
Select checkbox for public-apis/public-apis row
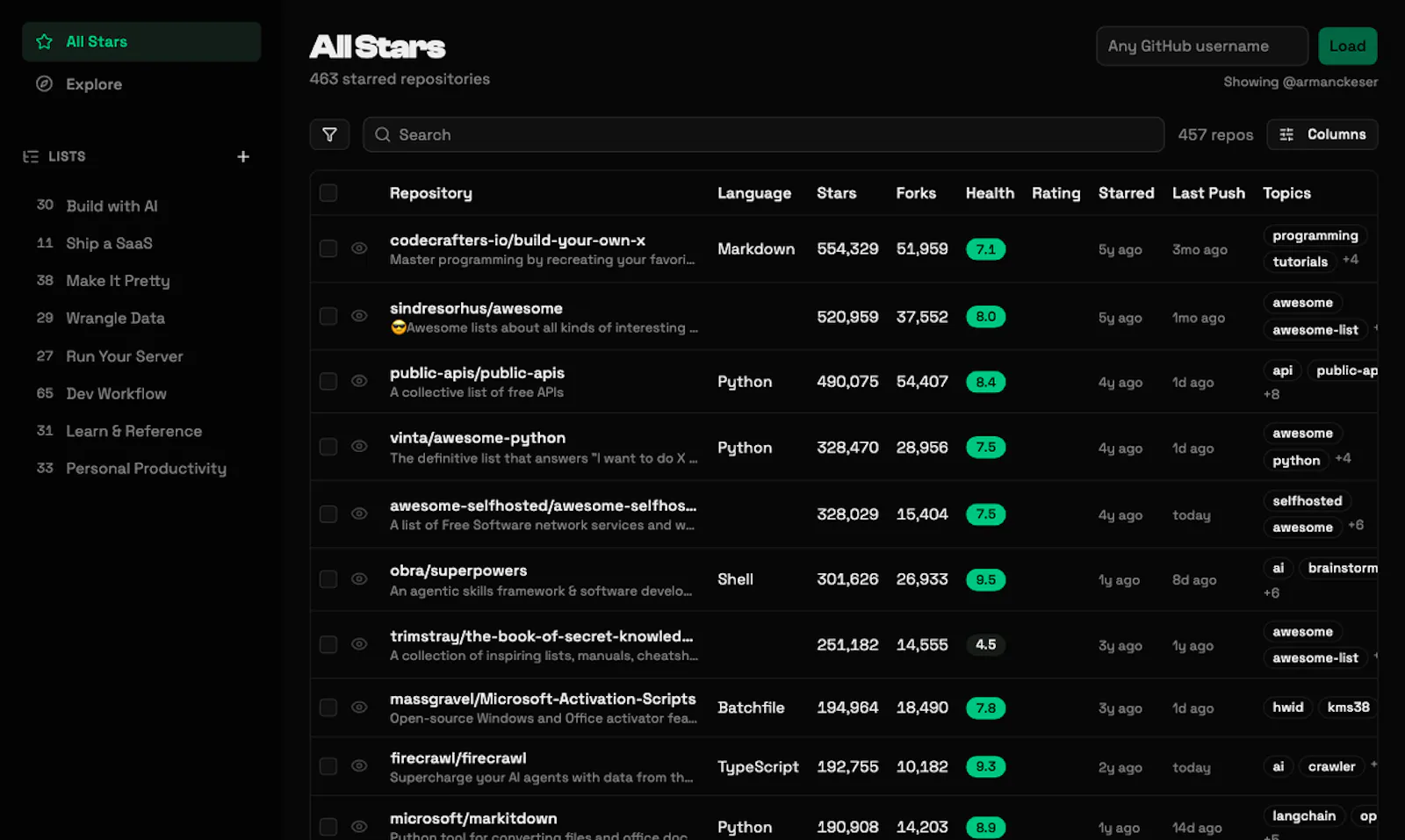coord(328,381)
